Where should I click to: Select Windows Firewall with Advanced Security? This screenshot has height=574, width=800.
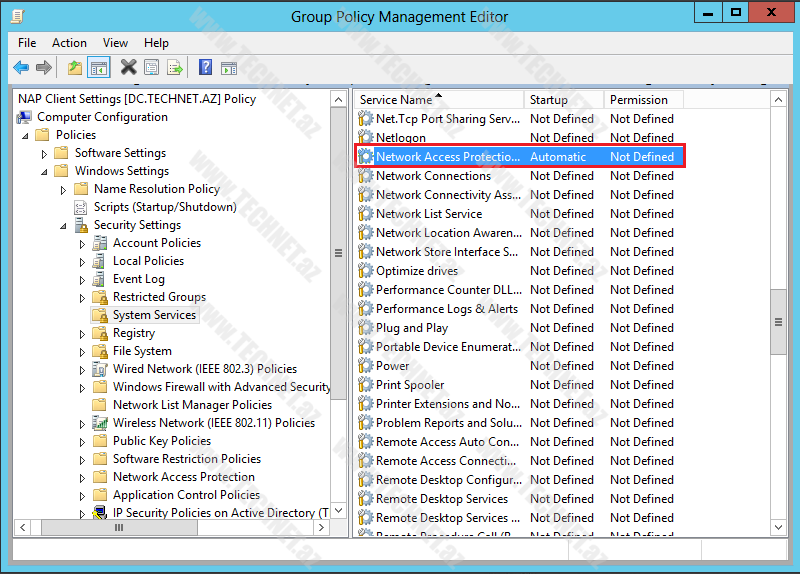[221, 387]
